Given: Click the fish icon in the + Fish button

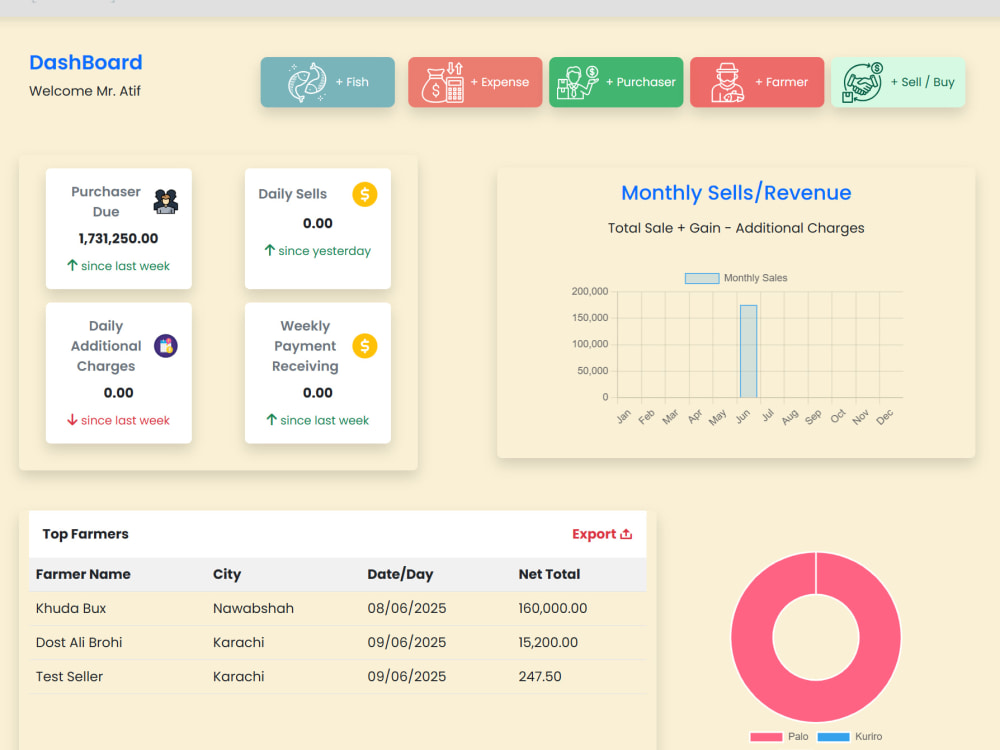Looking at the screenshot, I should 307,82.
